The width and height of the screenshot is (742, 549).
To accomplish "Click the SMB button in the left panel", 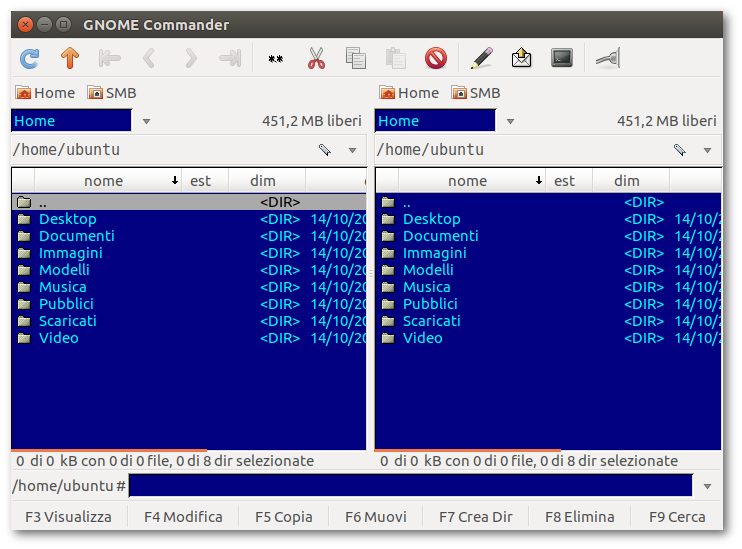I will [111, 93].
